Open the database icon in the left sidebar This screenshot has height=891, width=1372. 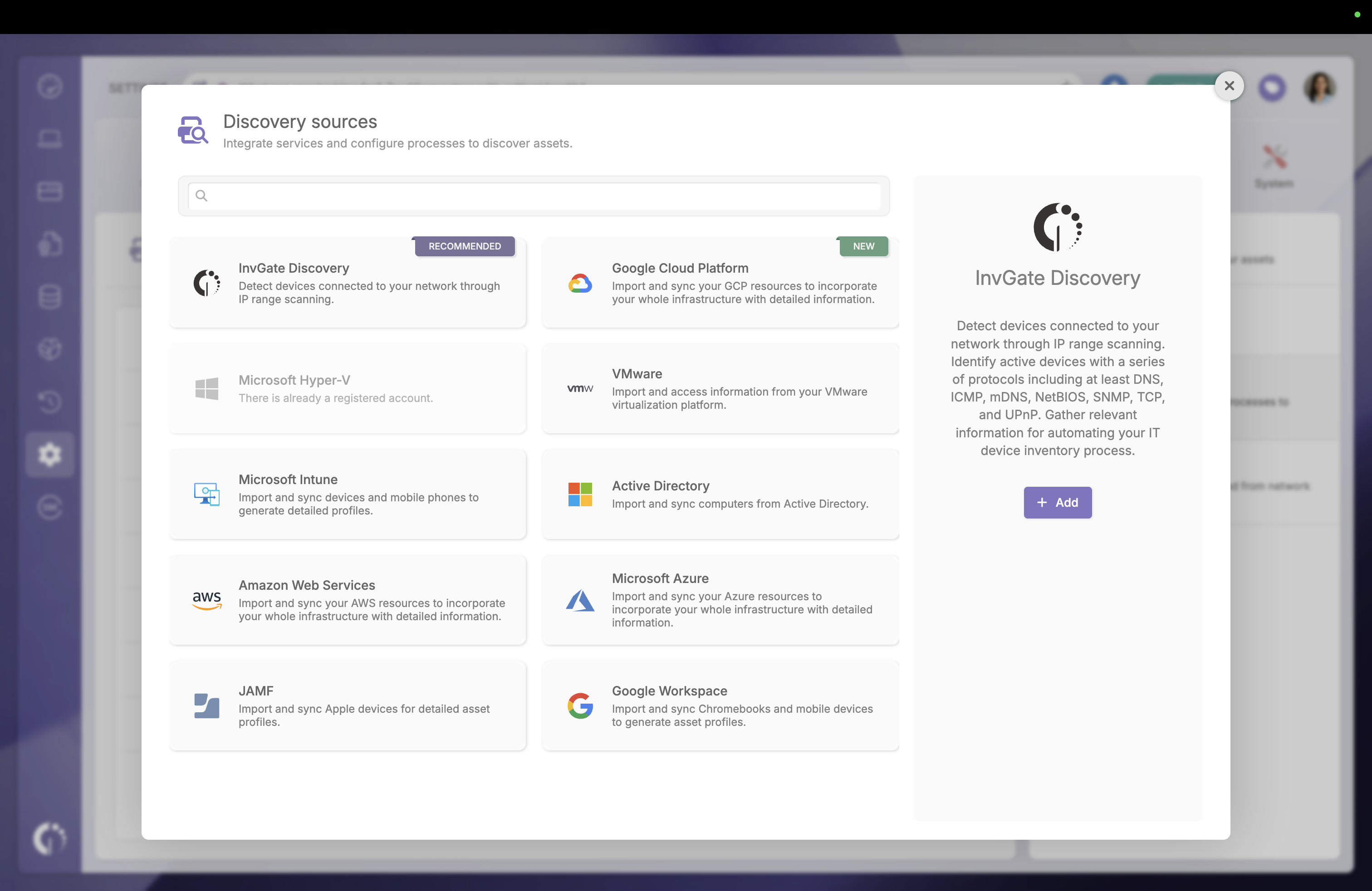point(49,296)
